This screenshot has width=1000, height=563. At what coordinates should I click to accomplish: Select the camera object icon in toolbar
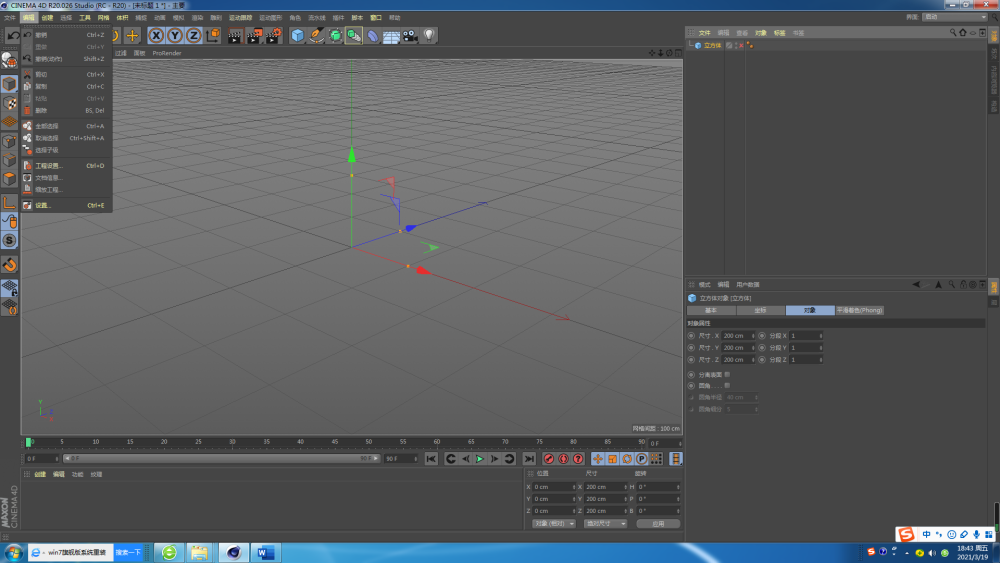pos(410,36)
